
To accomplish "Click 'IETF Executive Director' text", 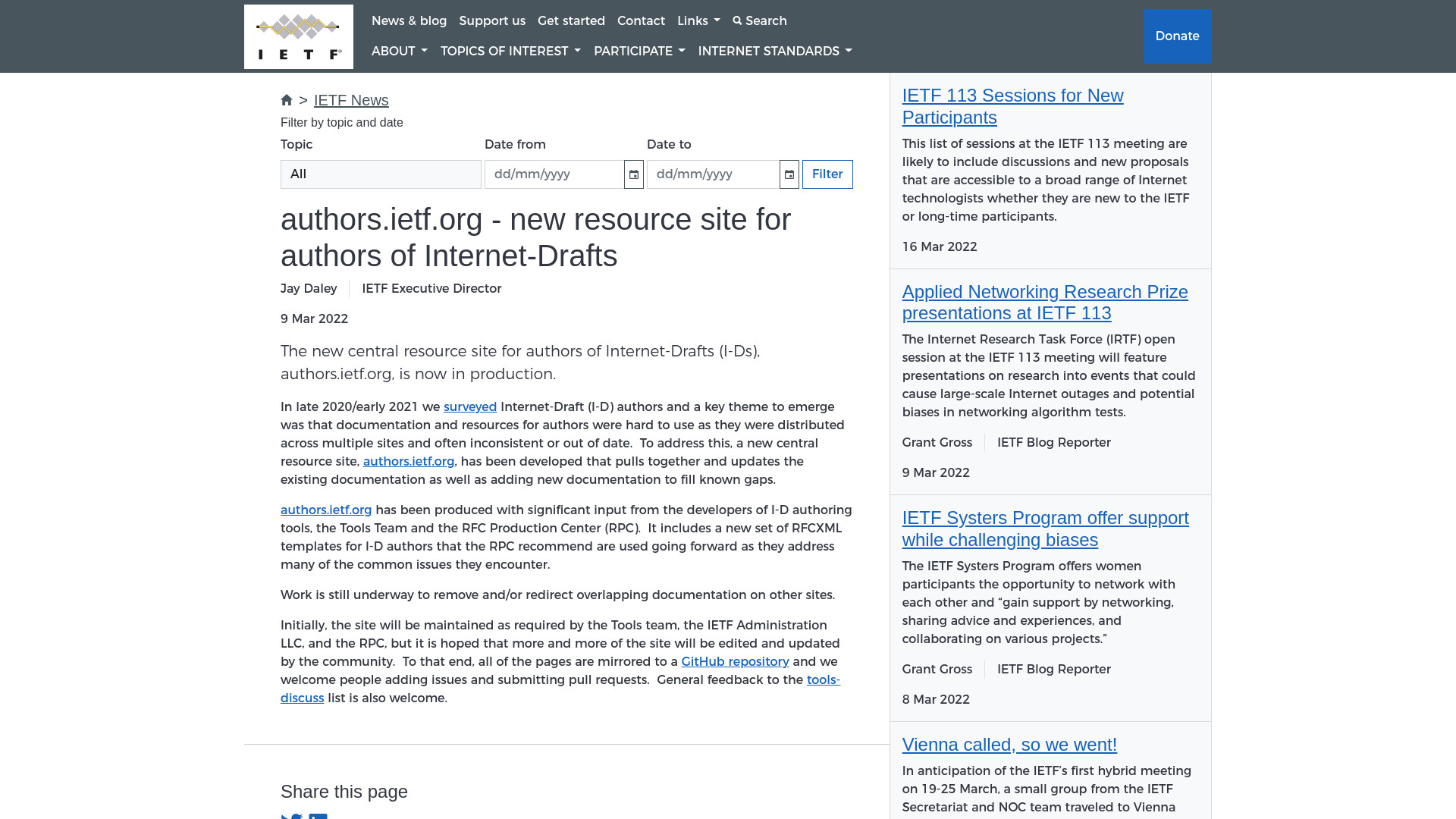I will coord(431,289).
